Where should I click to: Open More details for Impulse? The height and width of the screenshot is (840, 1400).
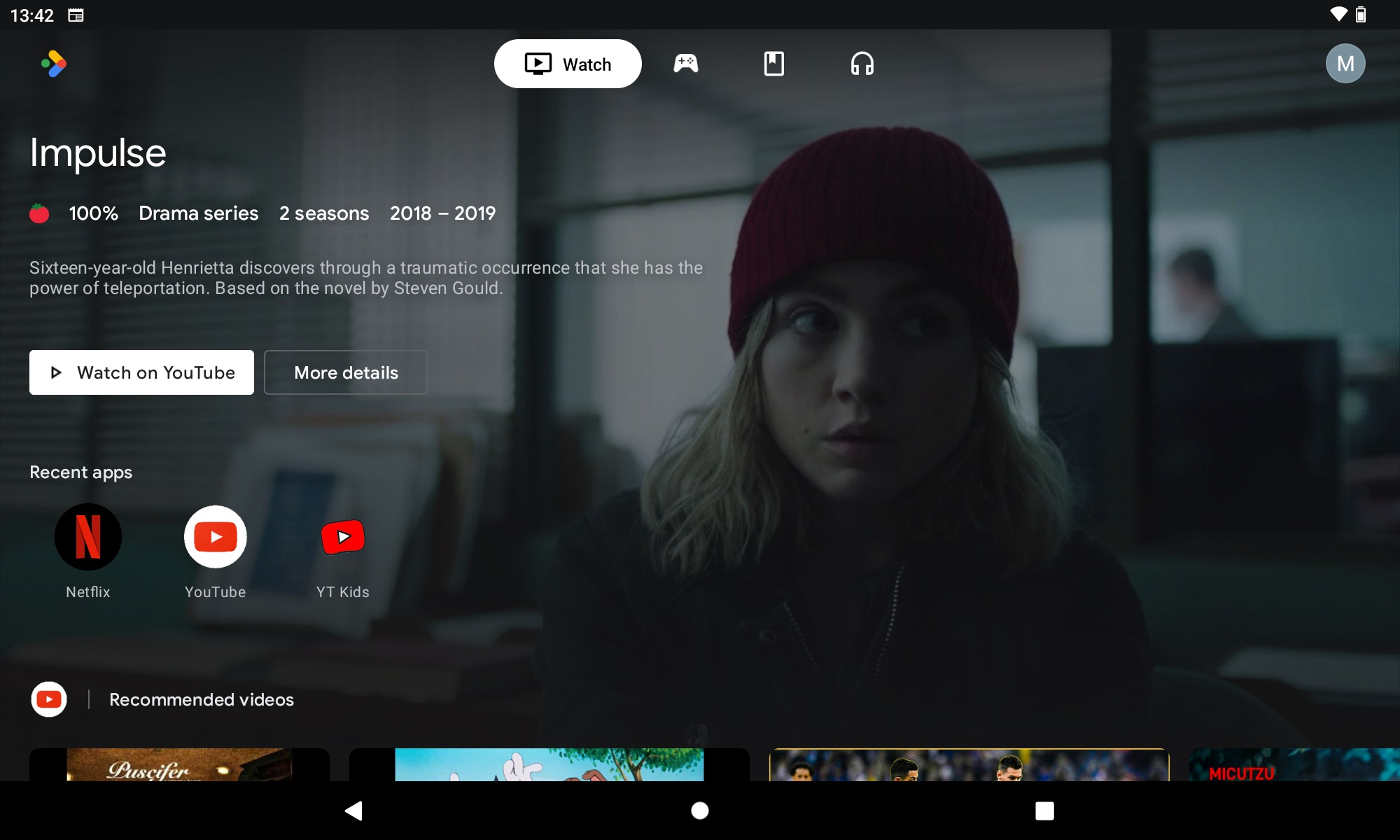[346, 372]
